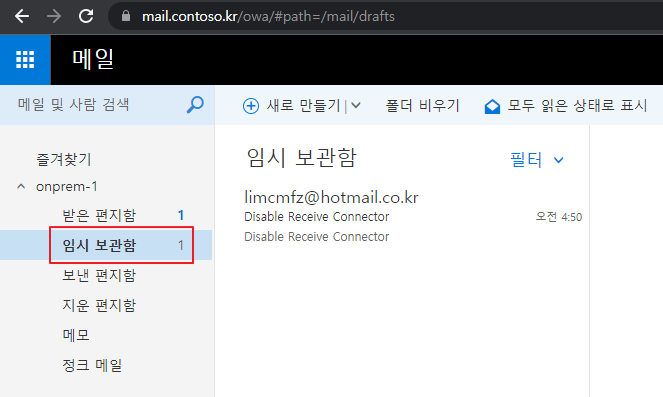The image size is (663, 397).
Task: Open the 메모 folder
Action: [76, 335]
